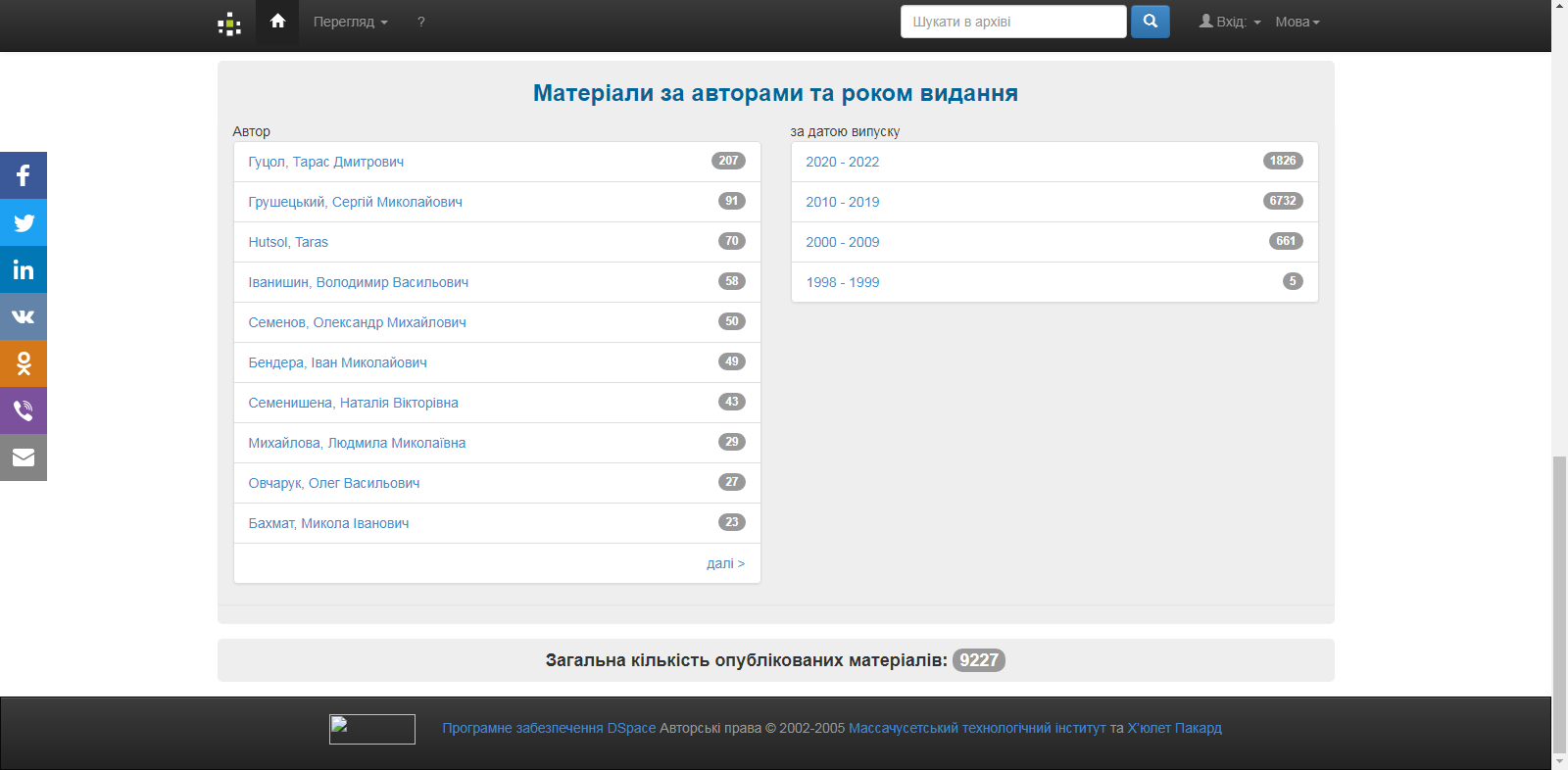The image size is (1568, 770).
Task: Open the DSpace logo in navbar
Action: click(229, 24)
